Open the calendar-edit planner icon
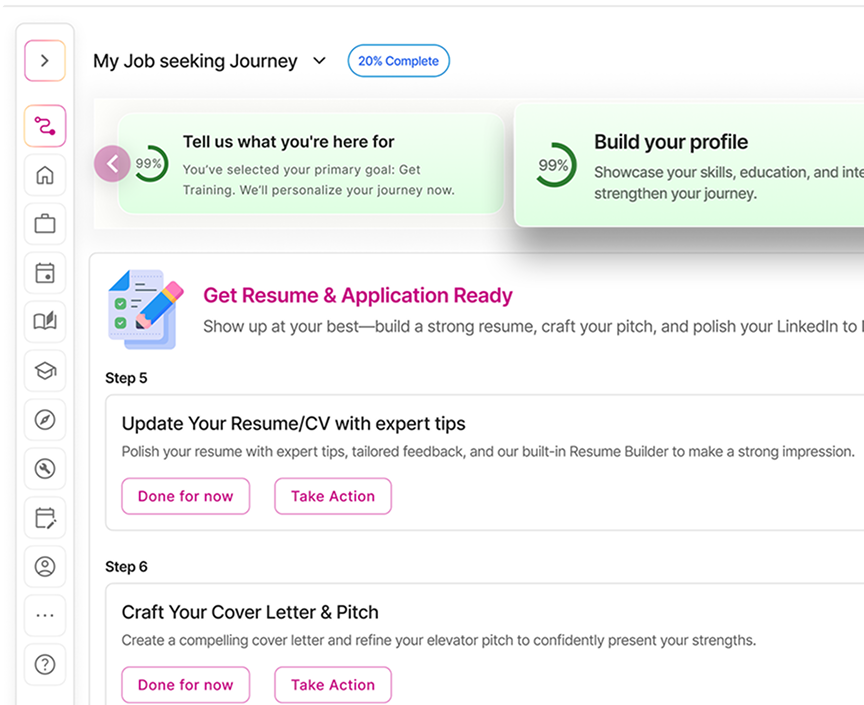The width and height of the screenshot is (864, 705). tap(45, 518)
